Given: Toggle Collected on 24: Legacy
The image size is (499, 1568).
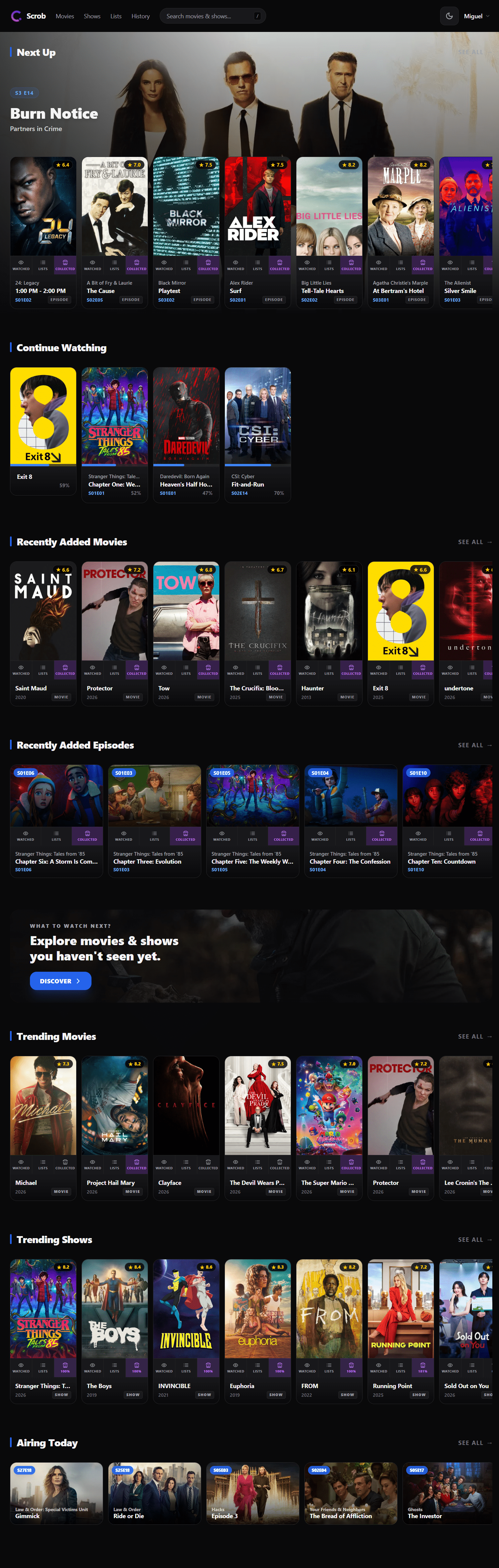Looking at the screenshot, I should 65,265.
